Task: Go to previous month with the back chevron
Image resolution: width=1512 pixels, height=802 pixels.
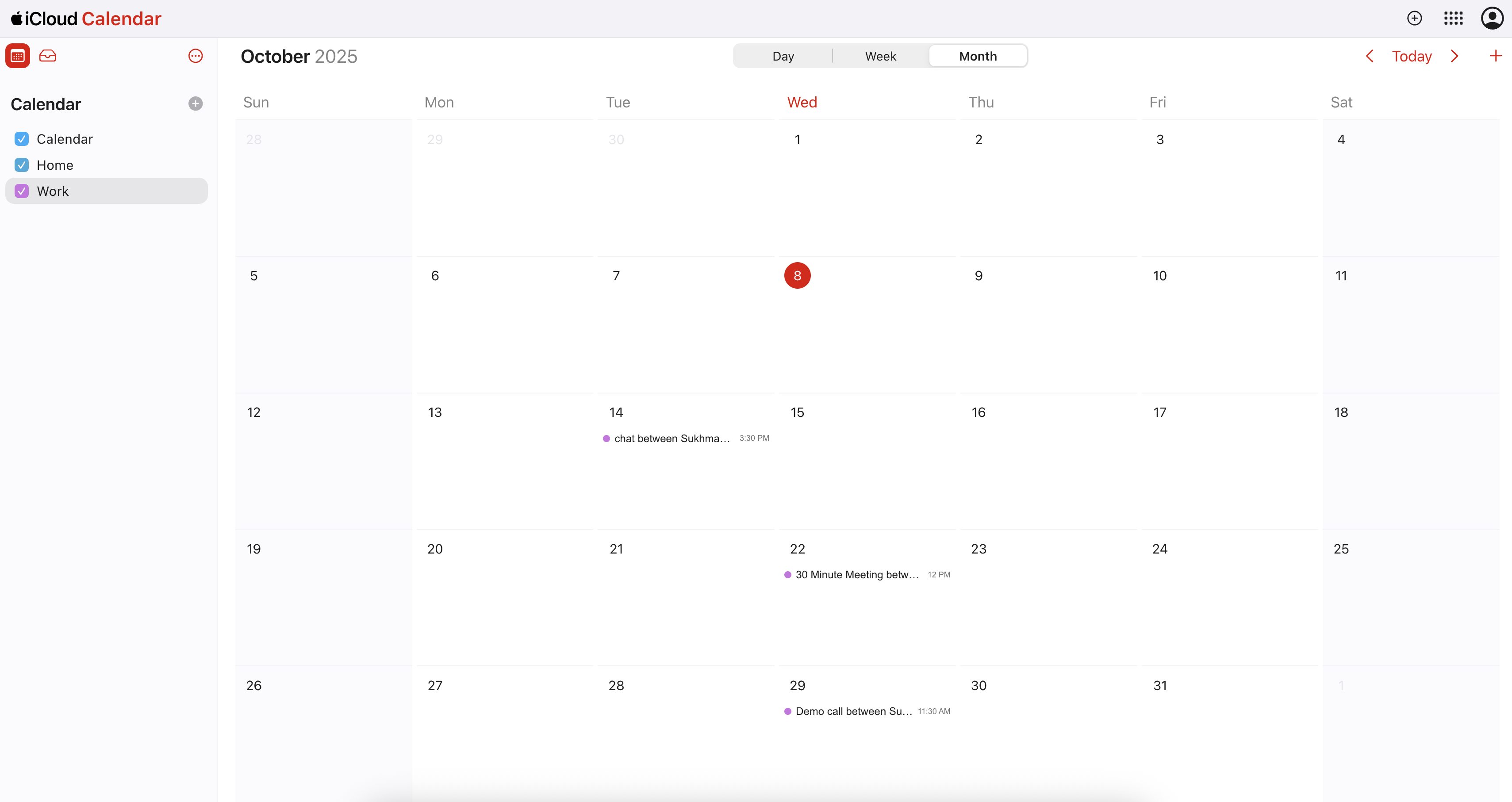Action: pyautogui.click(x=1370, y=56)
